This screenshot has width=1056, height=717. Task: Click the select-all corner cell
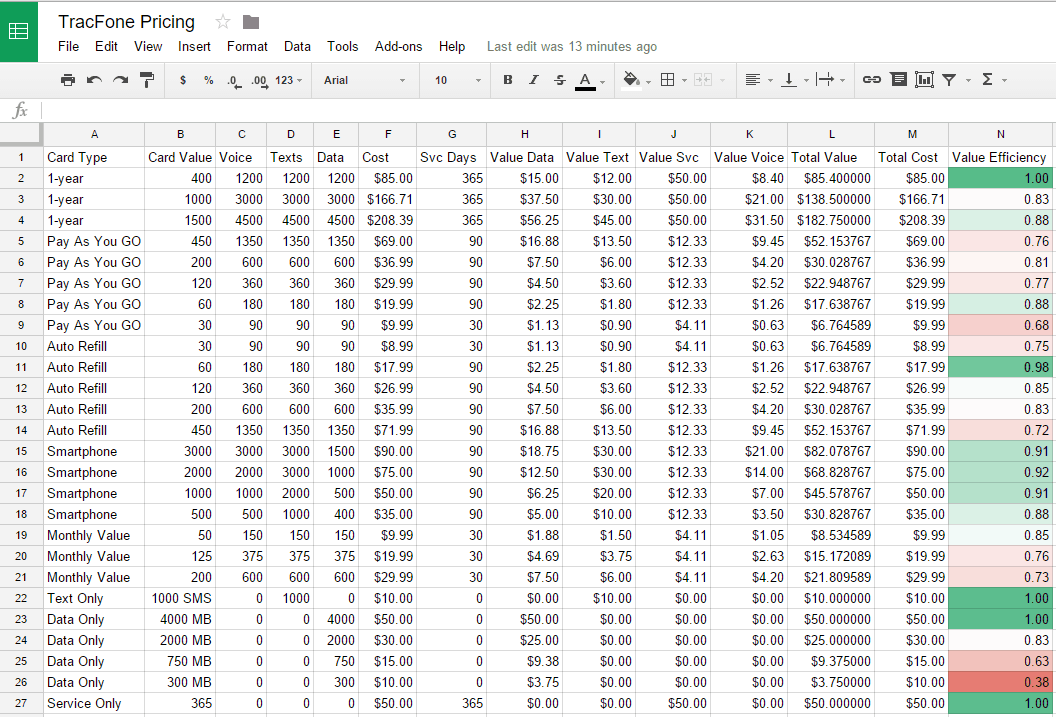pos(21,134)
